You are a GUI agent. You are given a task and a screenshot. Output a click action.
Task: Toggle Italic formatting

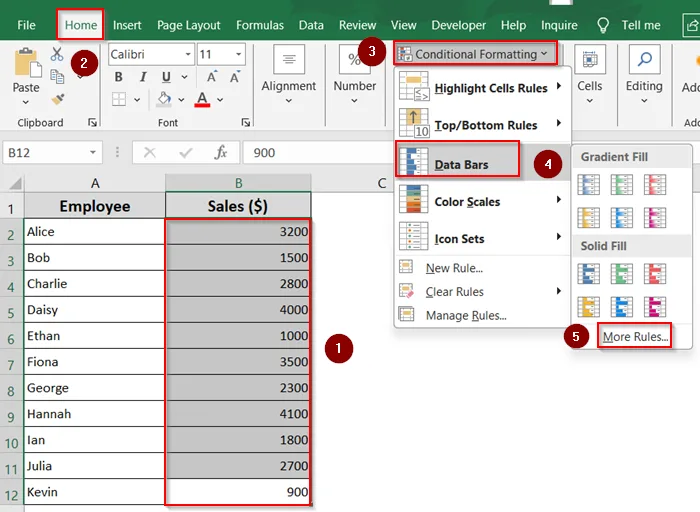pyautogui.click(x=143, y=77)
